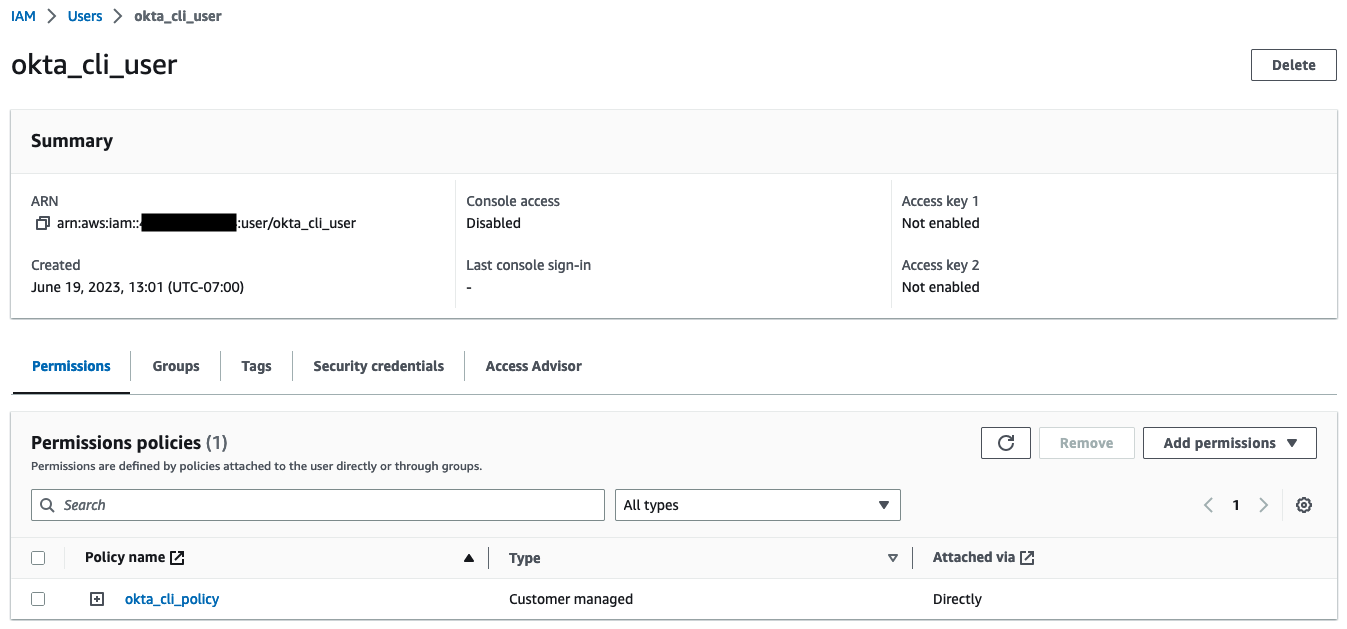Expand the okta_cli_policy row details
The image size is (1347, 629).
(97, 599)
